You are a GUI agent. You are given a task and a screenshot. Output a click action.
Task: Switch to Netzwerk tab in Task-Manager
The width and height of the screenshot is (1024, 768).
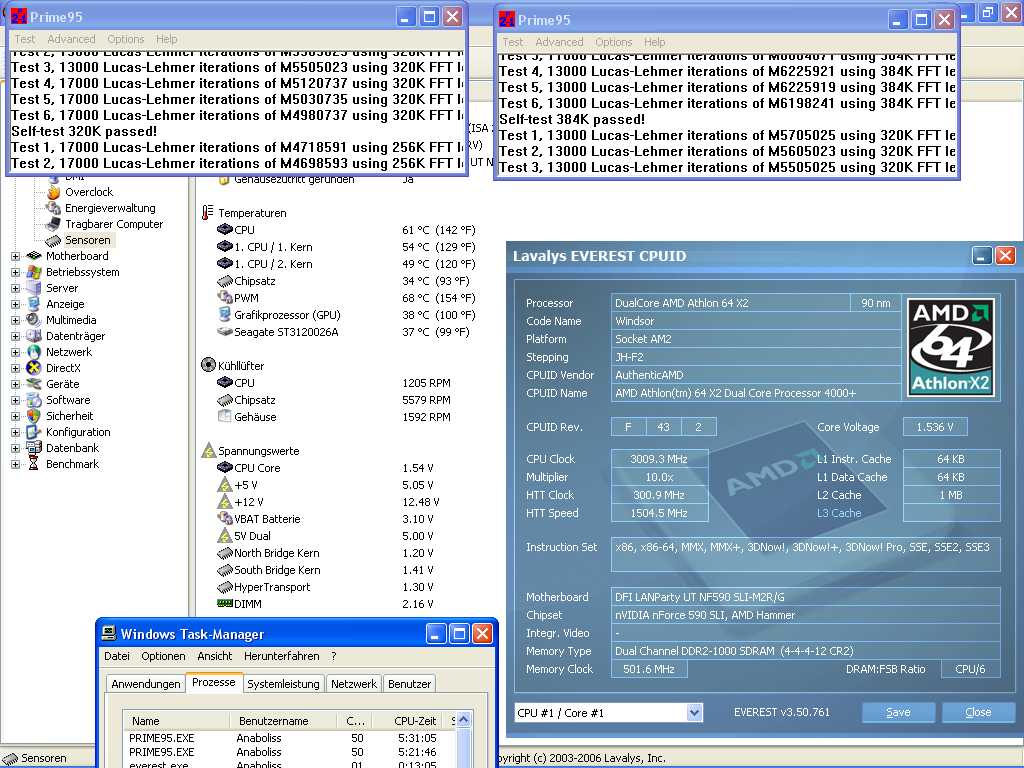354,684
